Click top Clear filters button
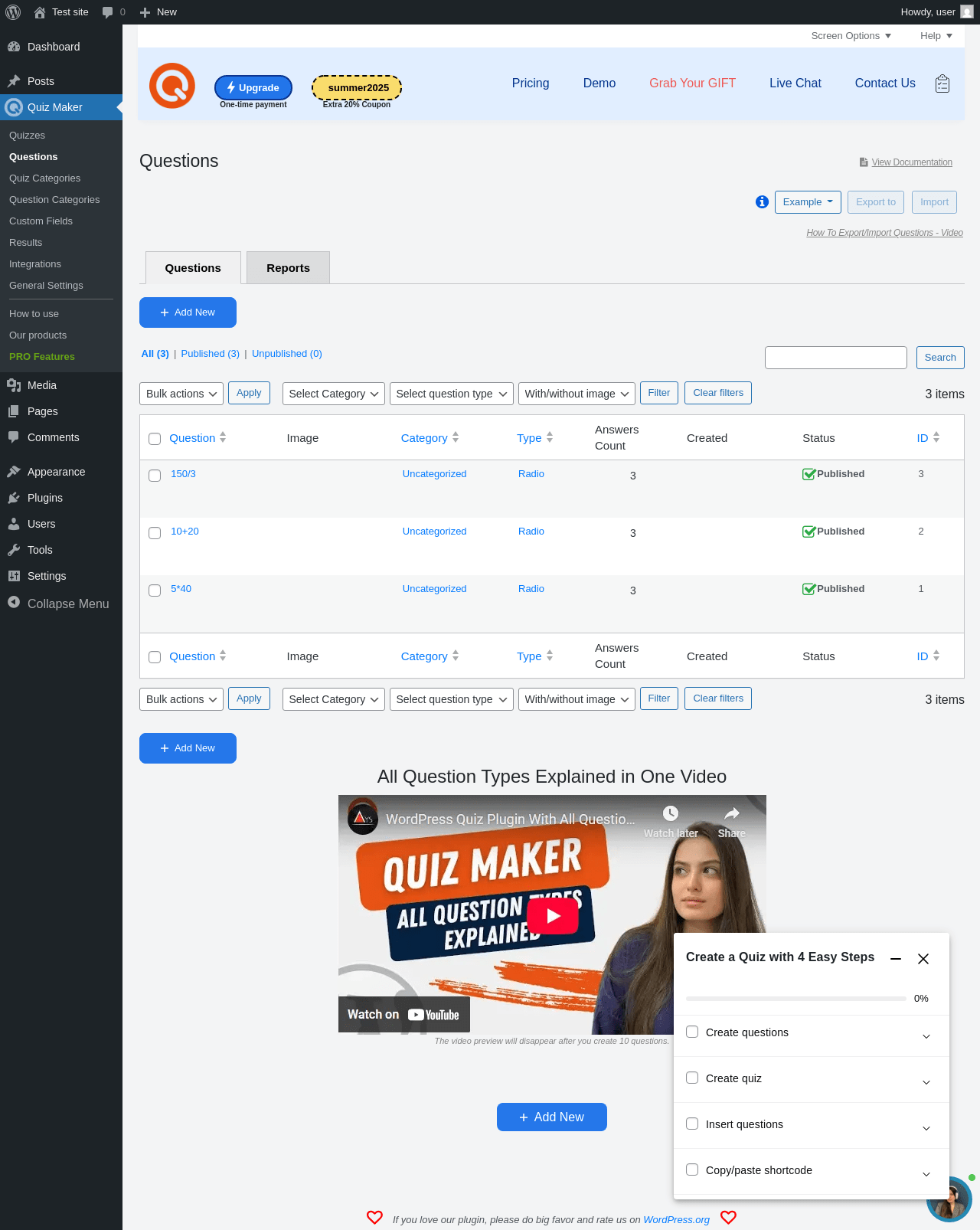 pos(718,393)
